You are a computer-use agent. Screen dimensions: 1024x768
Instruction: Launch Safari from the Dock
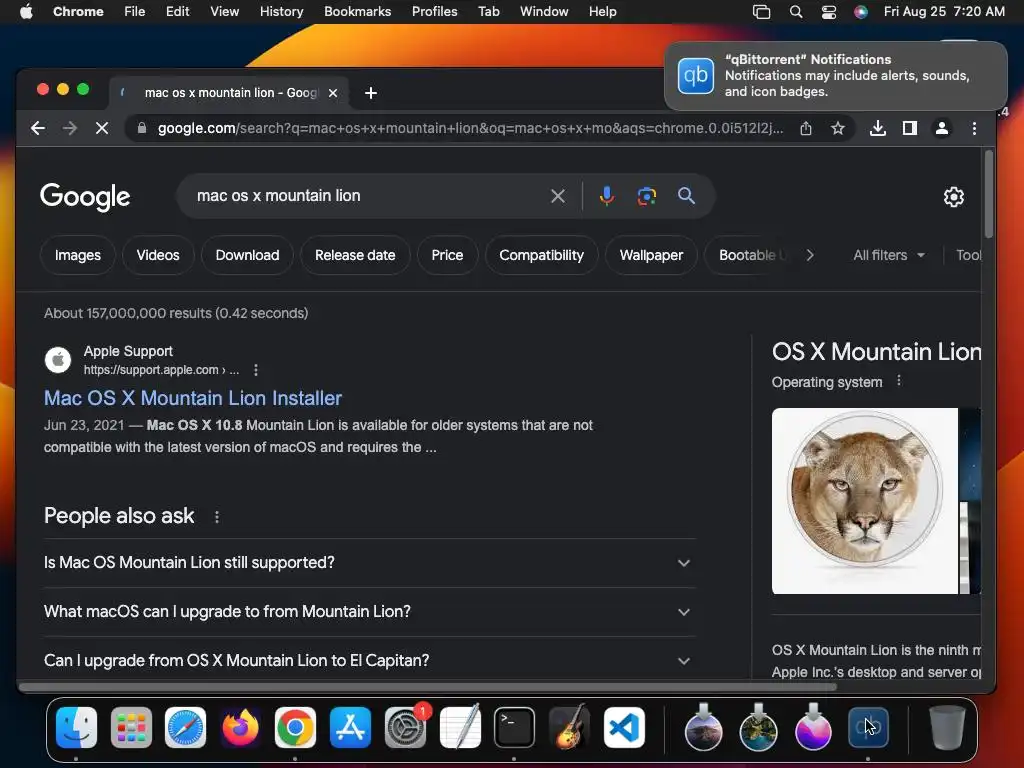point(185,728)
